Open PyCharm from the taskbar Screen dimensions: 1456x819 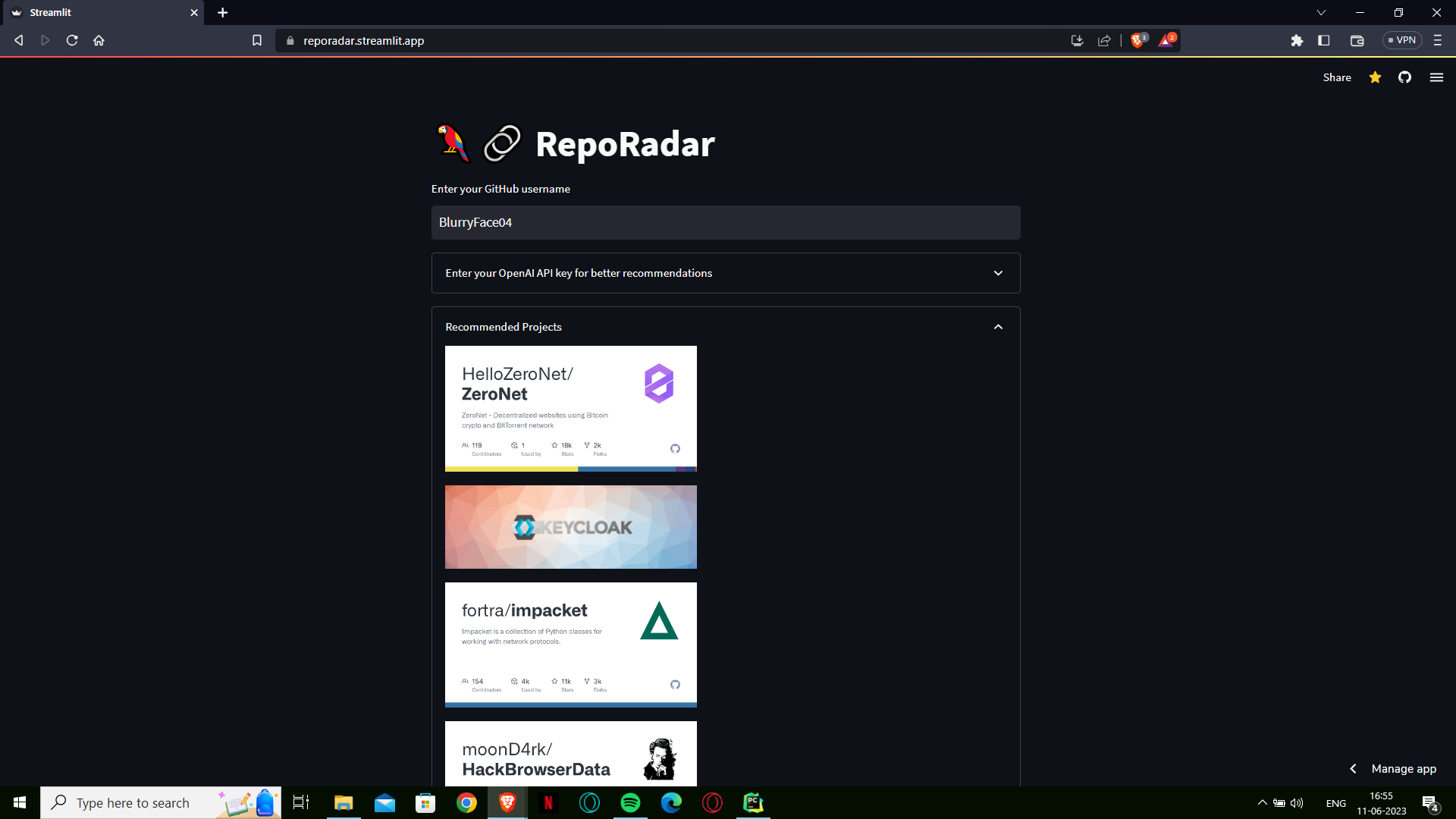coord(753,802)
